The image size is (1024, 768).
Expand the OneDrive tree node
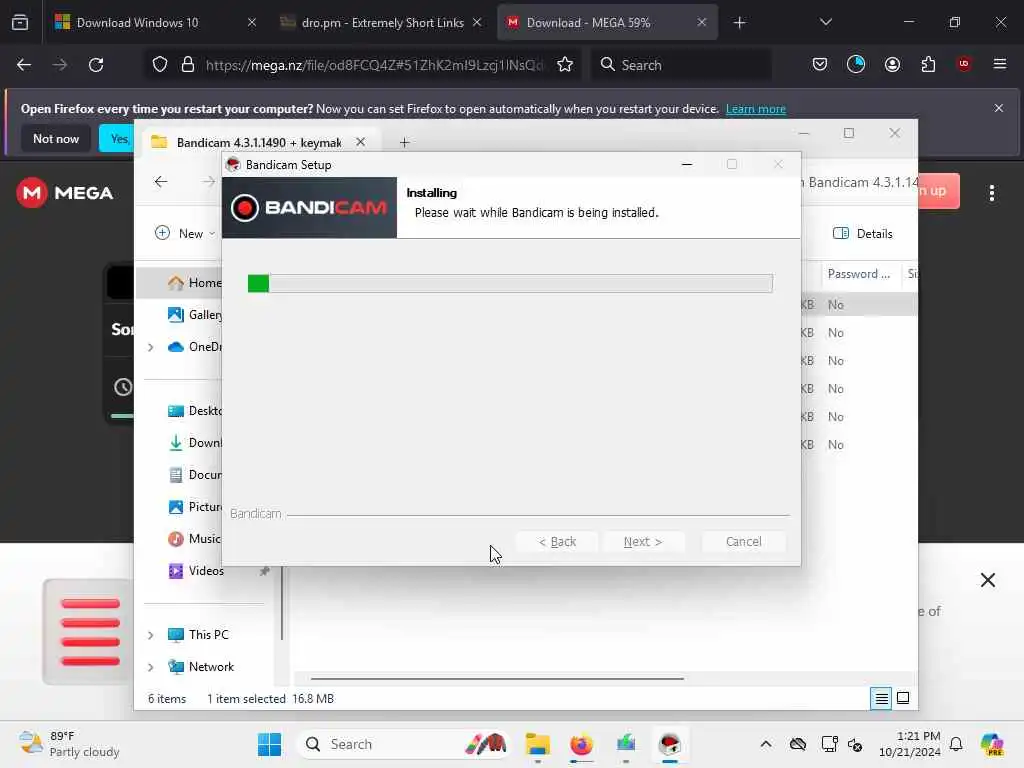click(x=150, y=347)
